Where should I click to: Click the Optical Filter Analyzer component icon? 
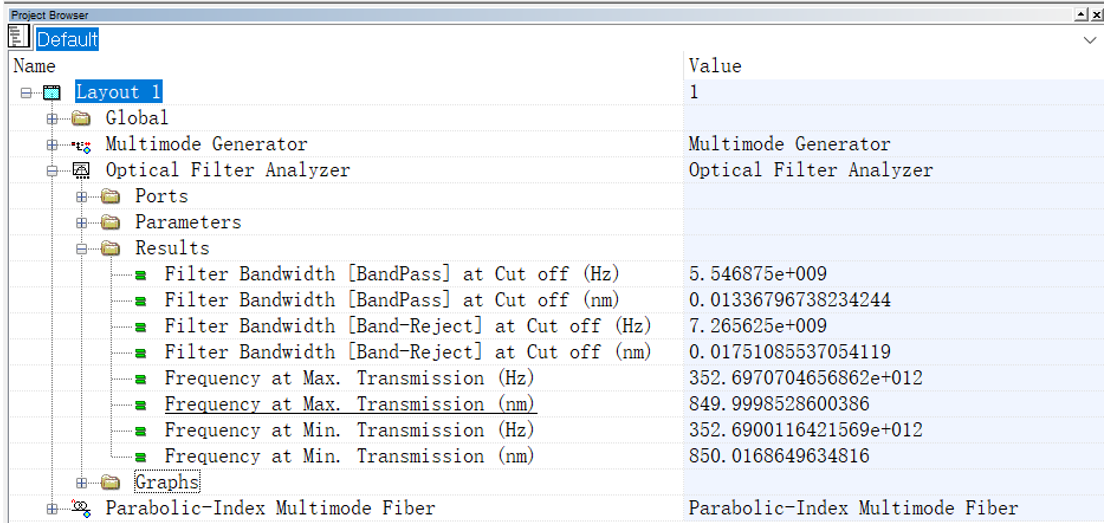tap(81, 171)
